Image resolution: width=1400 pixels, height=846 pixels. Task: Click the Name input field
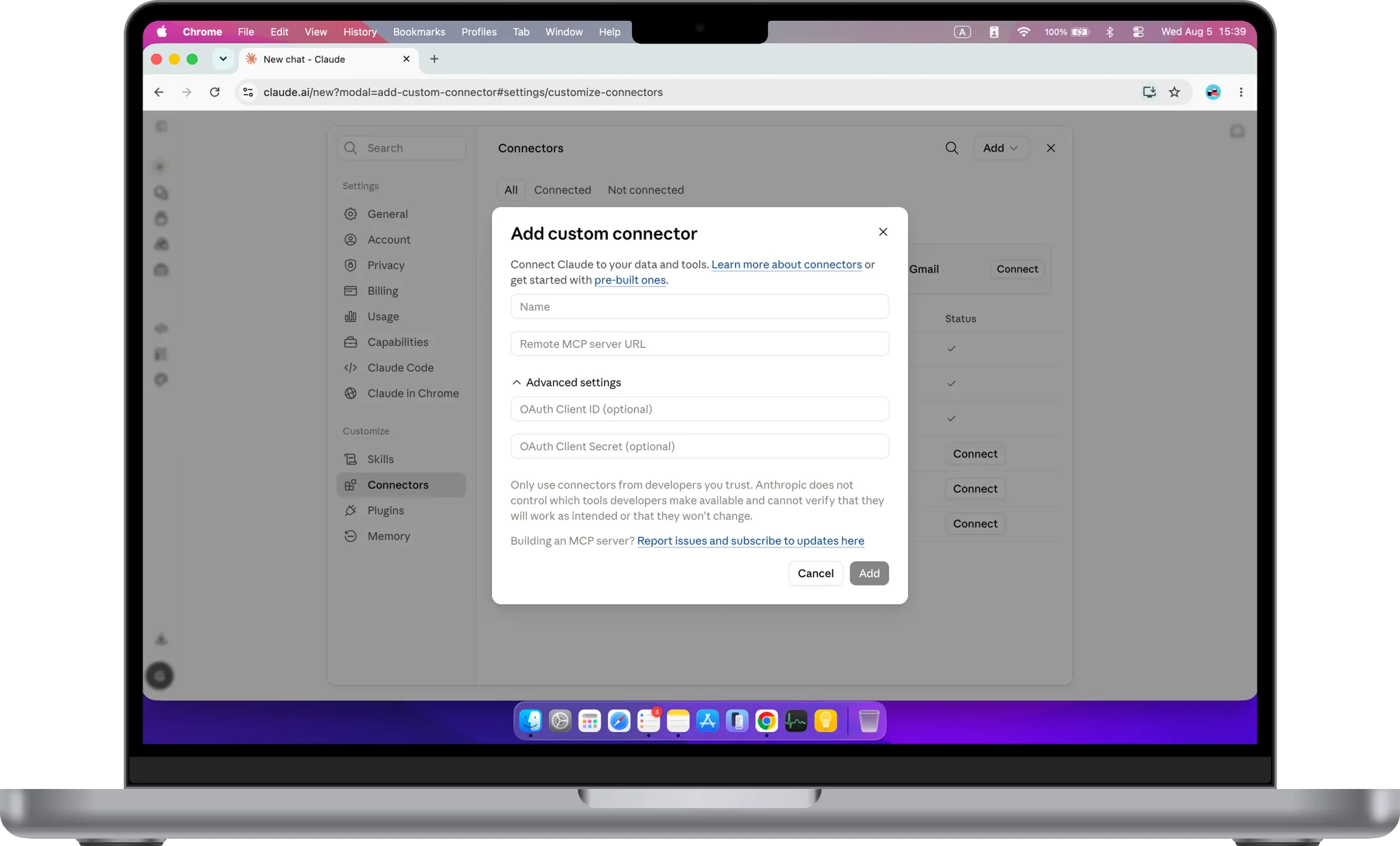[699, 306]
